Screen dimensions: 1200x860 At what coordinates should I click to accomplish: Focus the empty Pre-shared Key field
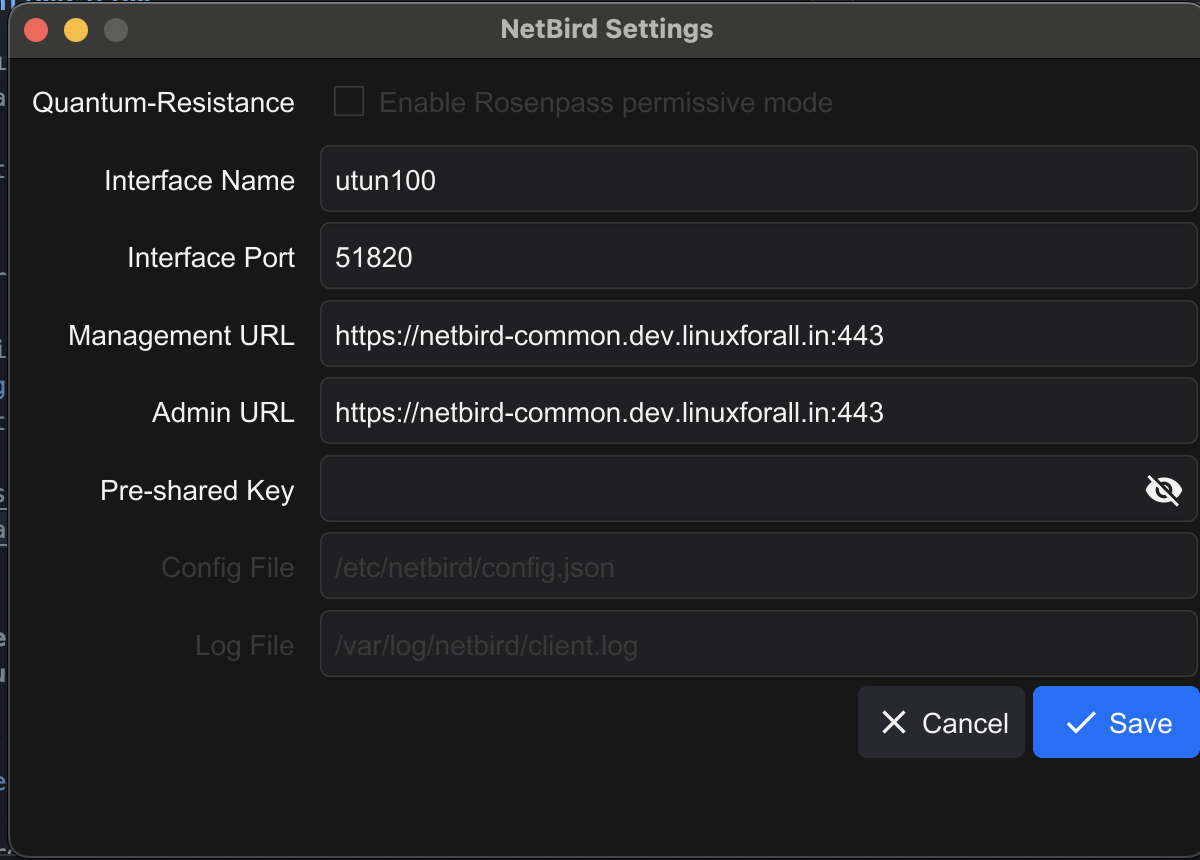click(730, 490)
